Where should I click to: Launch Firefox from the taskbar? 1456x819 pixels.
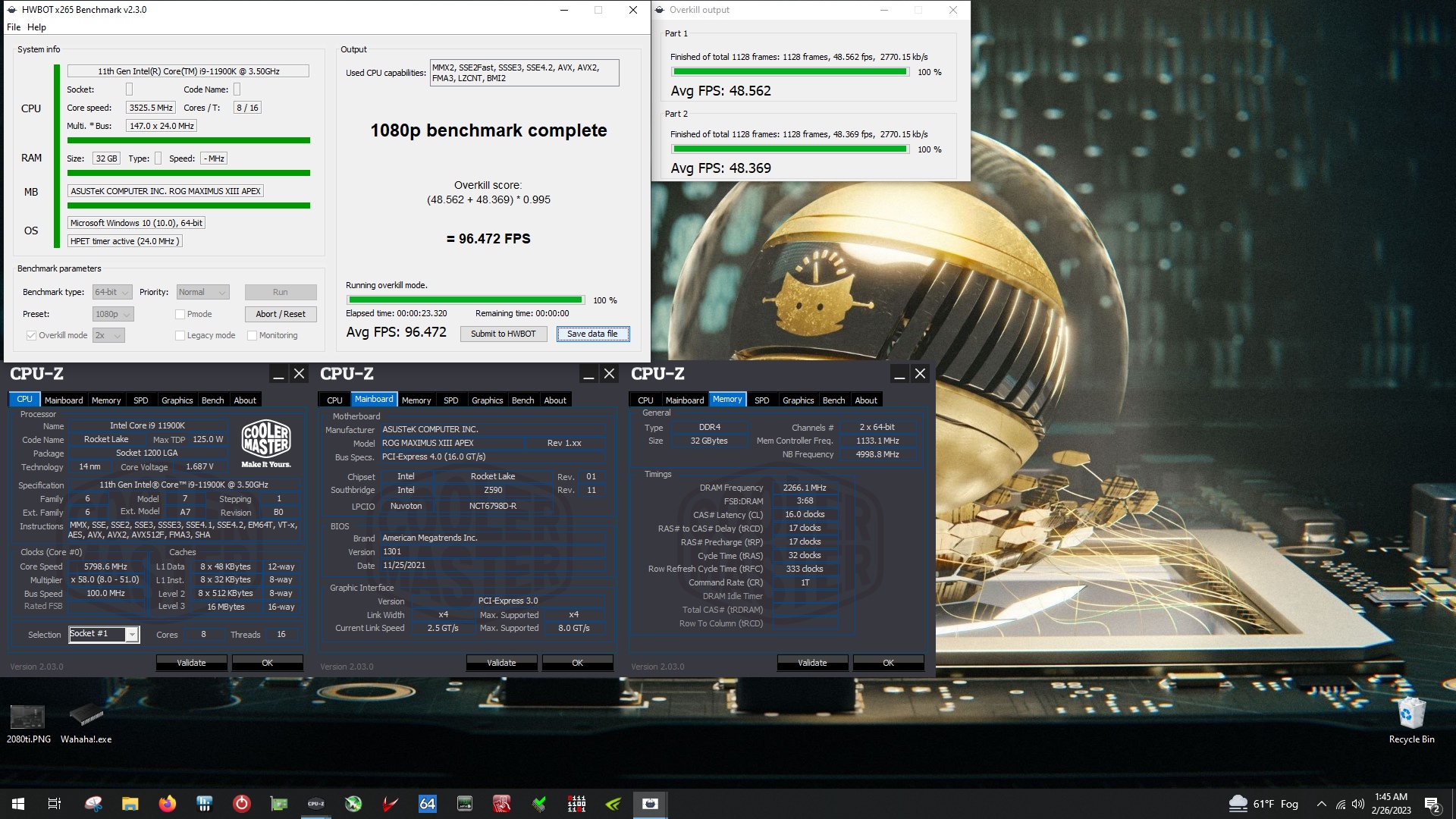coord(168,804)
